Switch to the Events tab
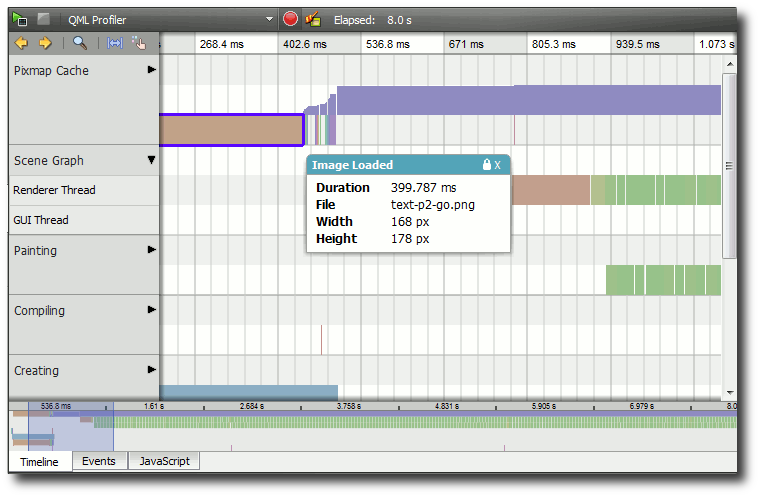 [x=98, y=461]
